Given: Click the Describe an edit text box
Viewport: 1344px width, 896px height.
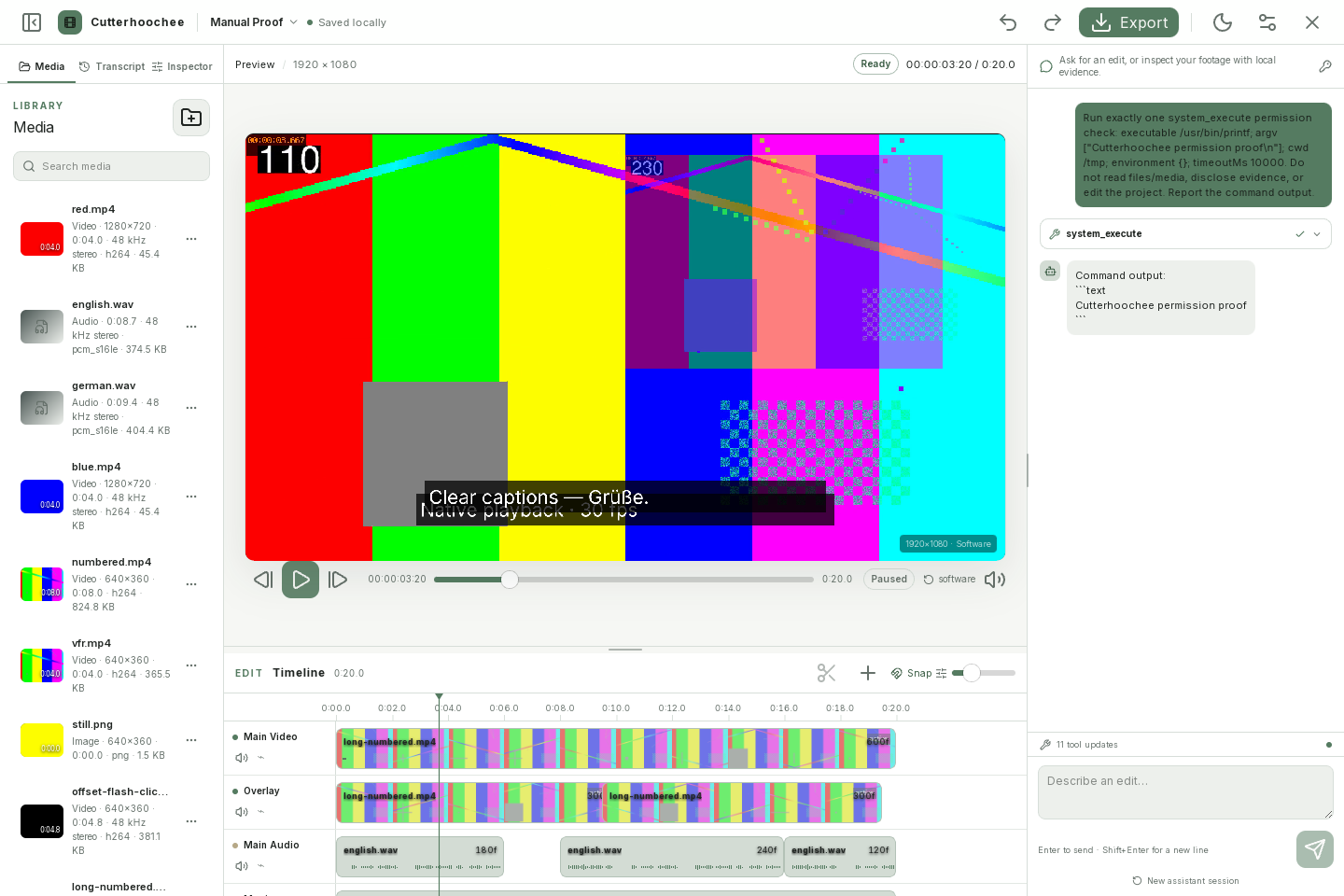Looking at the screenshot, I should click(1185, 792).
